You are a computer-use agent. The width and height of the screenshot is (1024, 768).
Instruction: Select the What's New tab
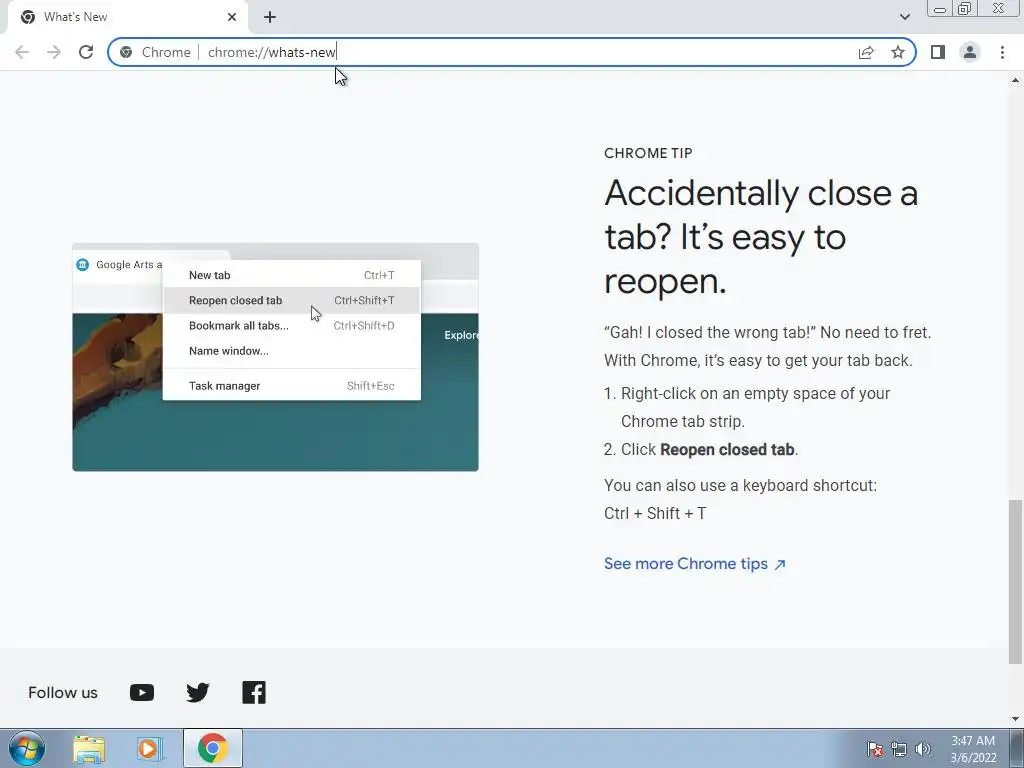click(x=127, y=17)
